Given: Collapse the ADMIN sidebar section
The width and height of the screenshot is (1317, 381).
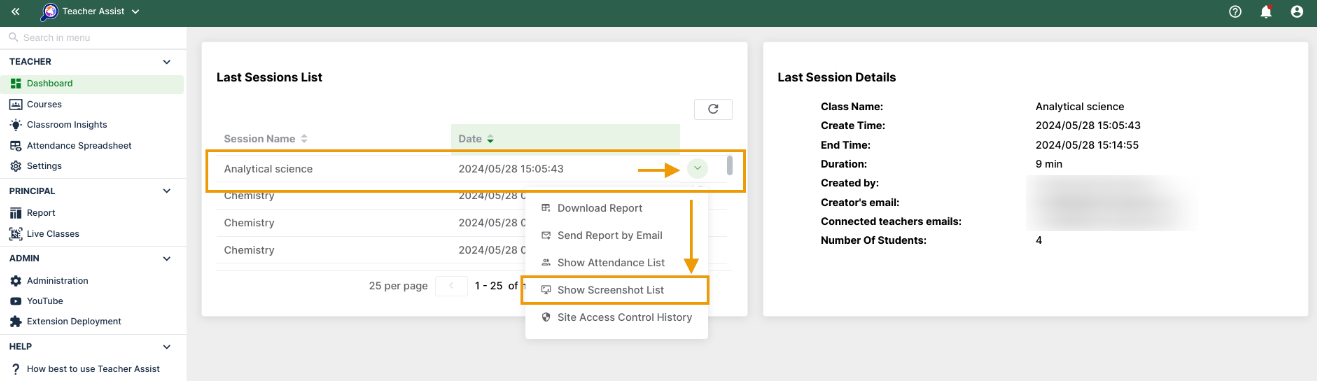Looking at the screenshot, I should (x=167, y=258).
